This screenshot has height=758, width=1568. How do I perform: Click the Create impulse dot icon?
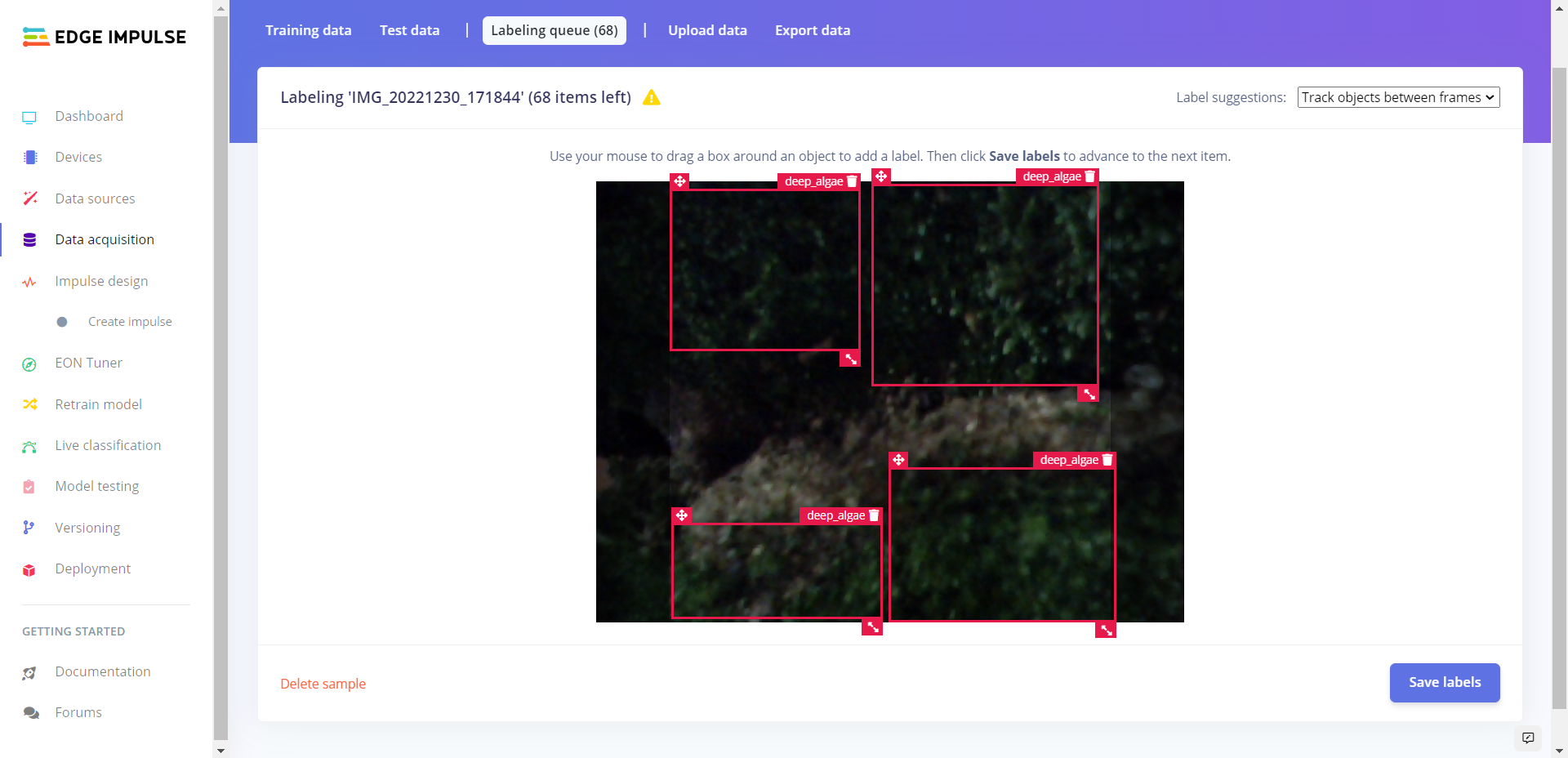[62, 322]
